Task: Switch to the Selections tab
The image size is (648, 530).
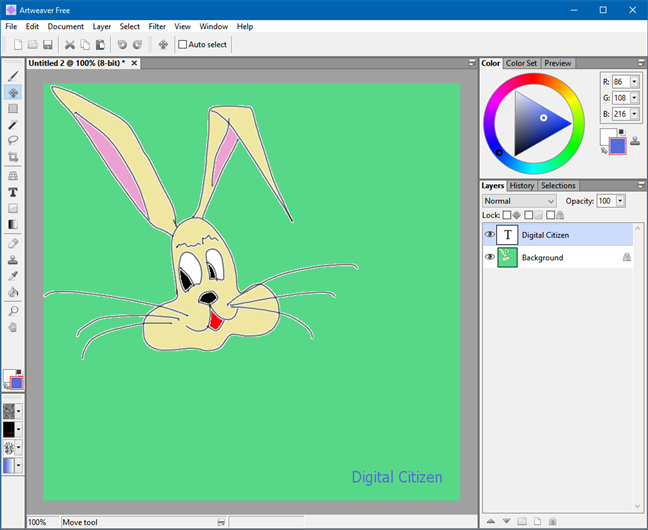Action: 558,186
